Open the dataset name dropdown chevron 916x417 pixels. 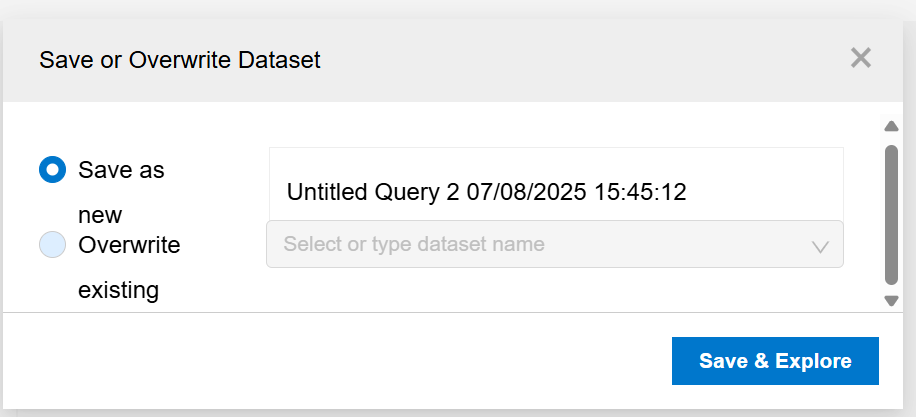820,246
